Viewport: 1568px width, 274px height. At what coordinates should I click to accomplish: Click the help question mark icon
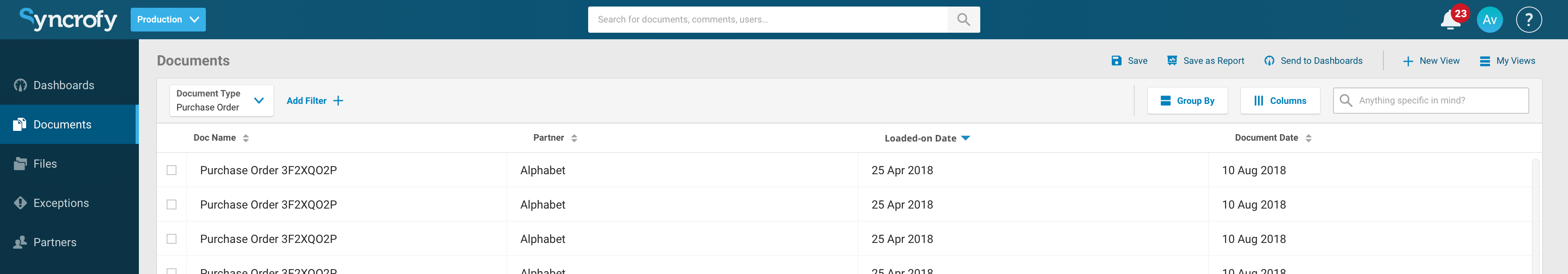point(1528,20)
